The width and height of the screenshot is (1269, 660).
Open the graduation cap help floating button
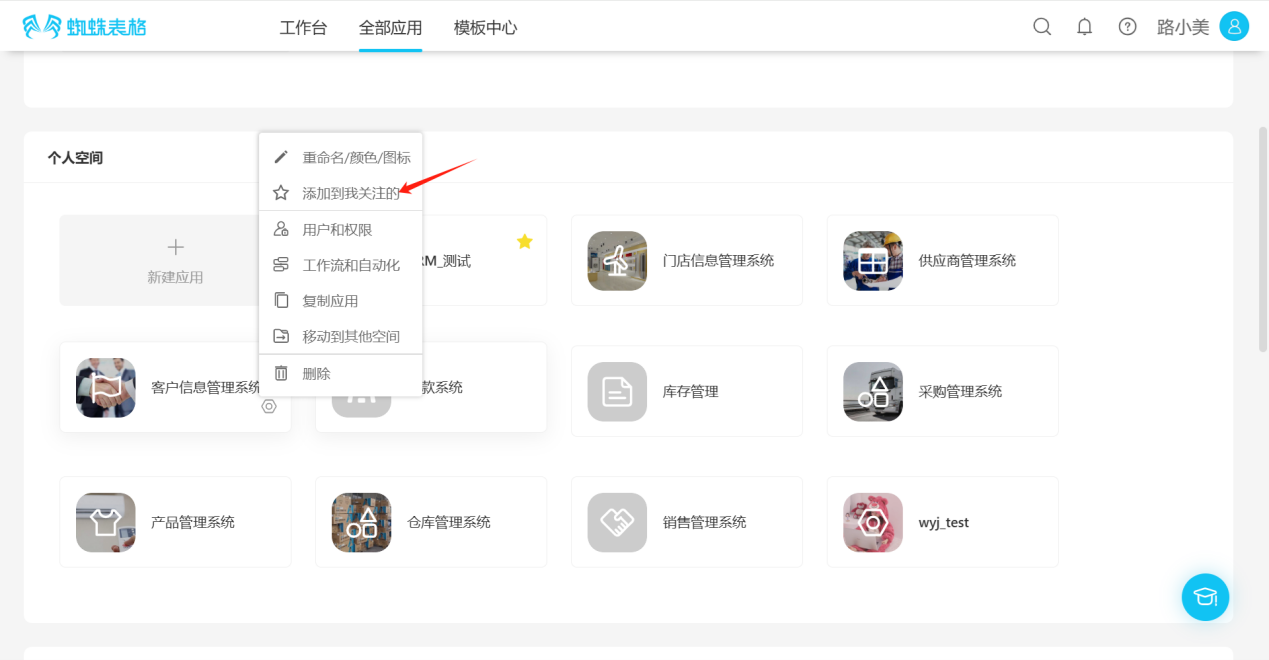(1205, 597)
